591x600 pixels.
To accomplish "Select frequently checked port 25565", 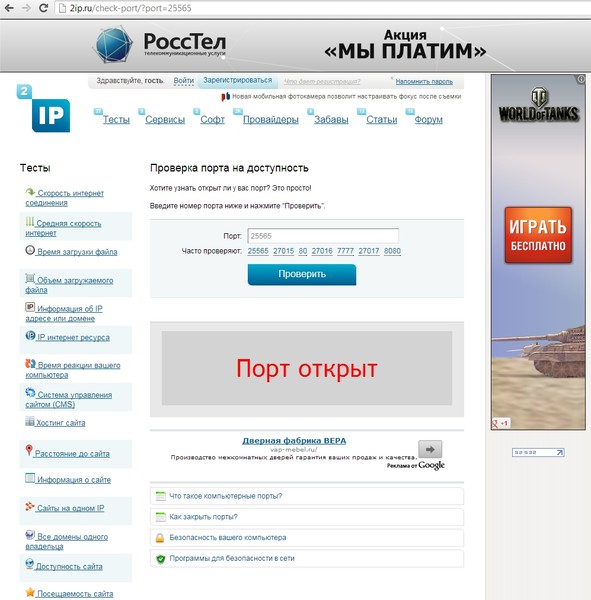I will pos(258,251).
